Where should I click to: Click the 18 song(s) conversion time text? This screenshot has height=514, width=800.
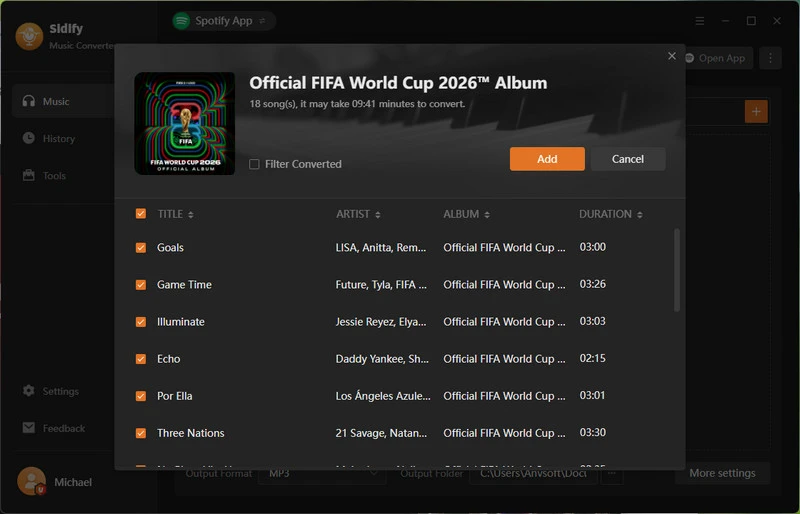tap(357, 104)
